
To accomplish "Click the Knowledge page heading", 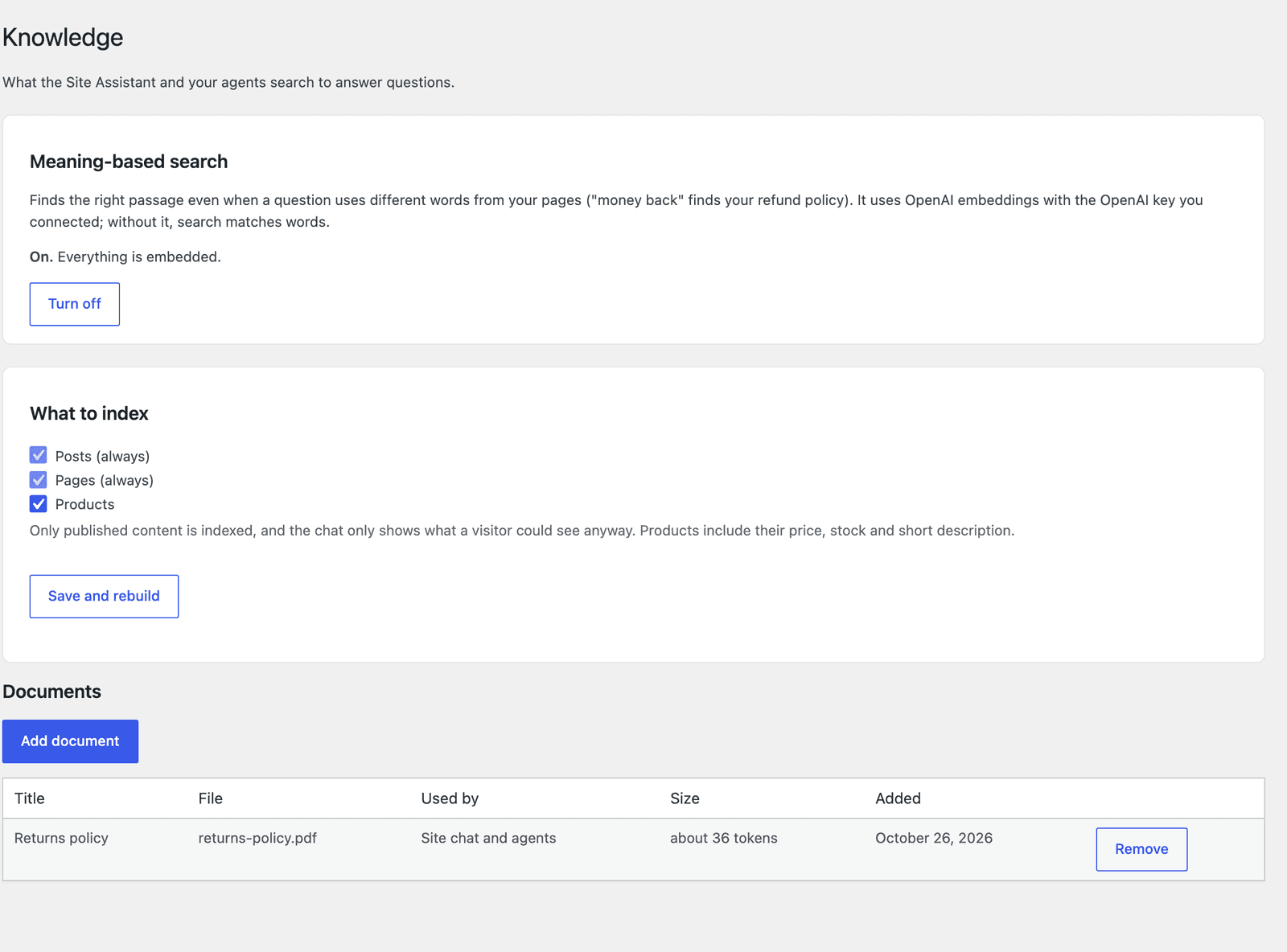I will [63, 37].
